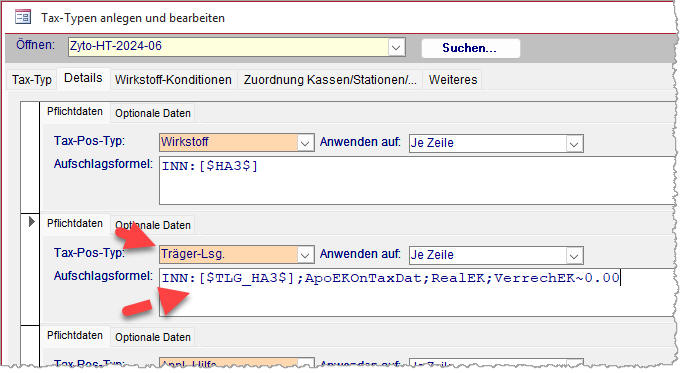The image size is (682, 373).
Task: Open Optionale Daten tab in the Wirkstoff record
Action: pos(153,113)
